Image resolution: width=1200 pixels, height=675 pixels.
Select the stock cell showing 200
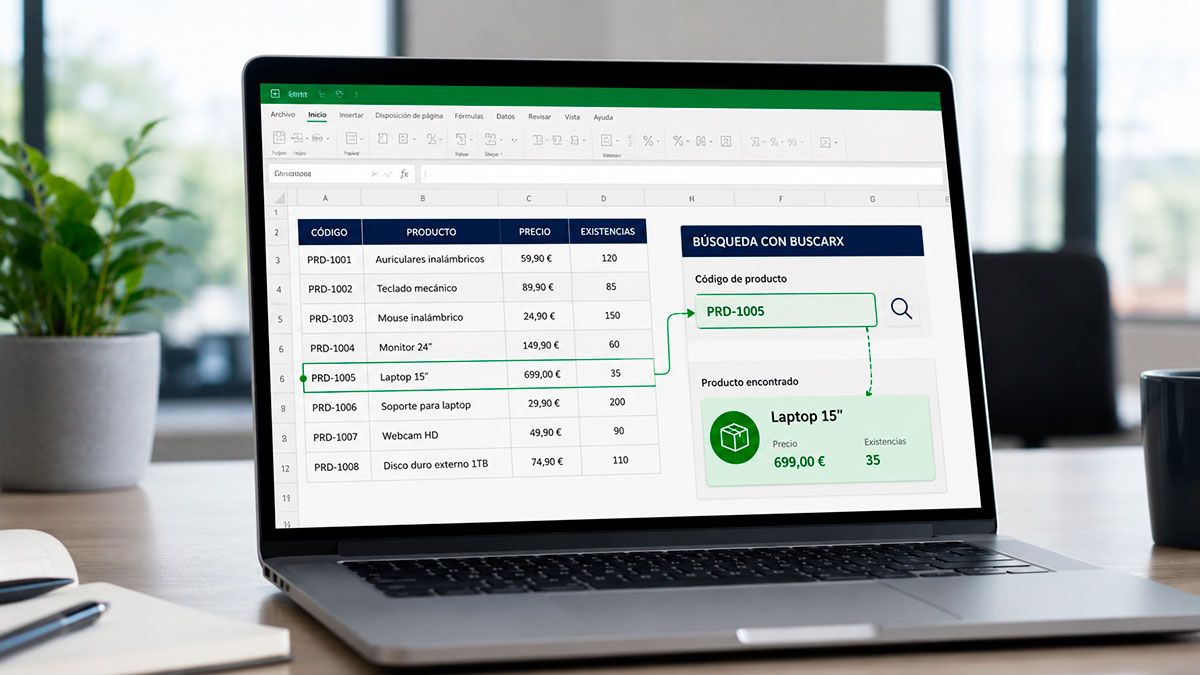tap(617, 402)
